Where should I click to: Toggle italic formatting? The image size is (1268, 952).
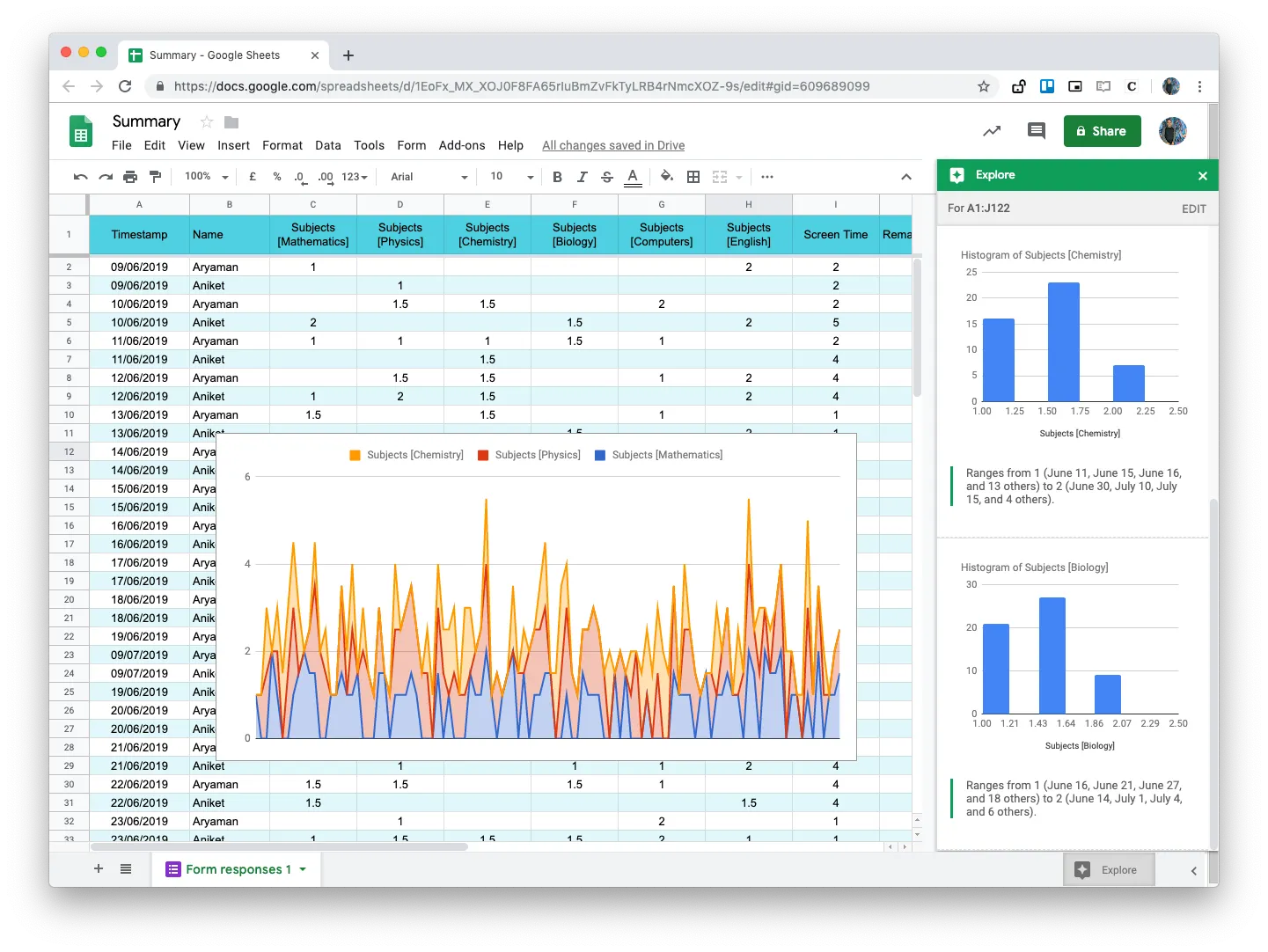click(x=583, y=177)
